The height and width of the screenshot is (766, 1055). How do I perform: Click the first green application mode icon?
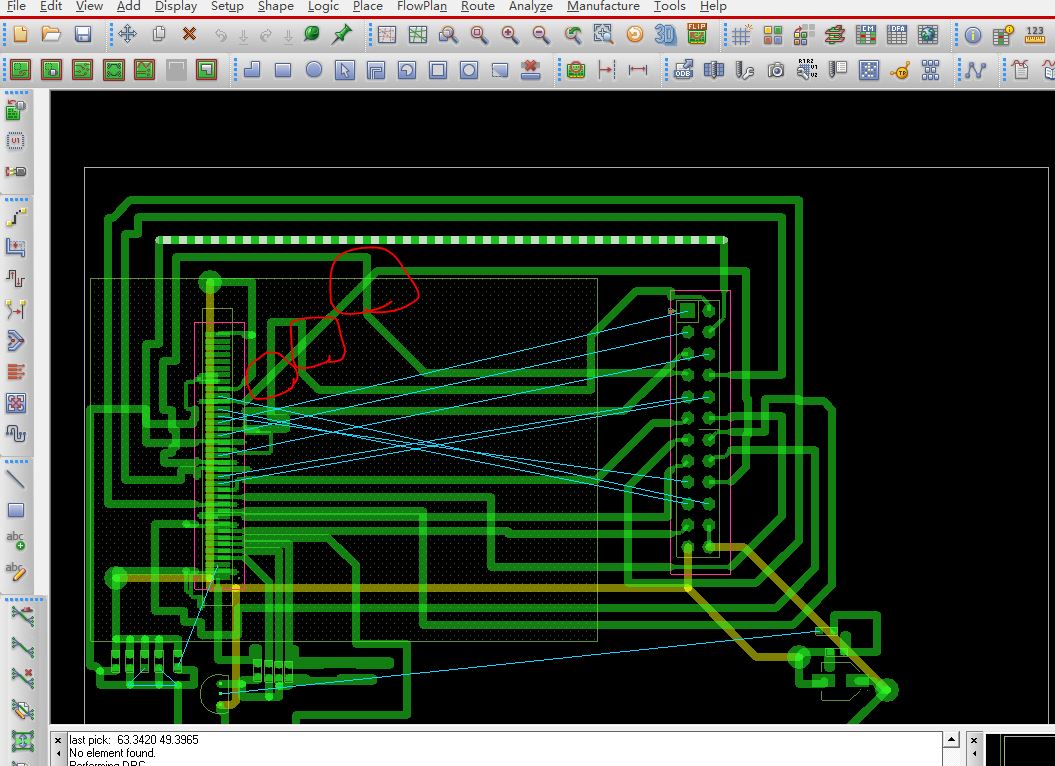pyautogui.click(x=20, y=69)
